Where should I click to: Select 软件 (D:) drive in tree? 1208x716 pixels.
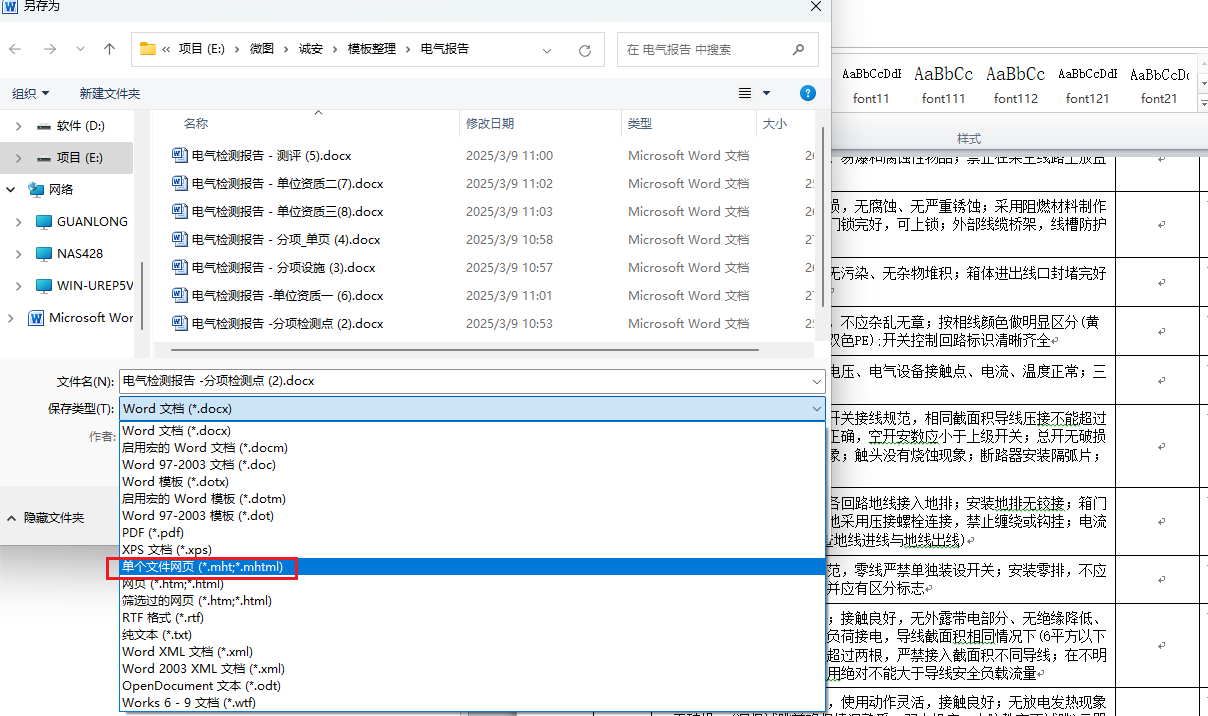(81, 126)
